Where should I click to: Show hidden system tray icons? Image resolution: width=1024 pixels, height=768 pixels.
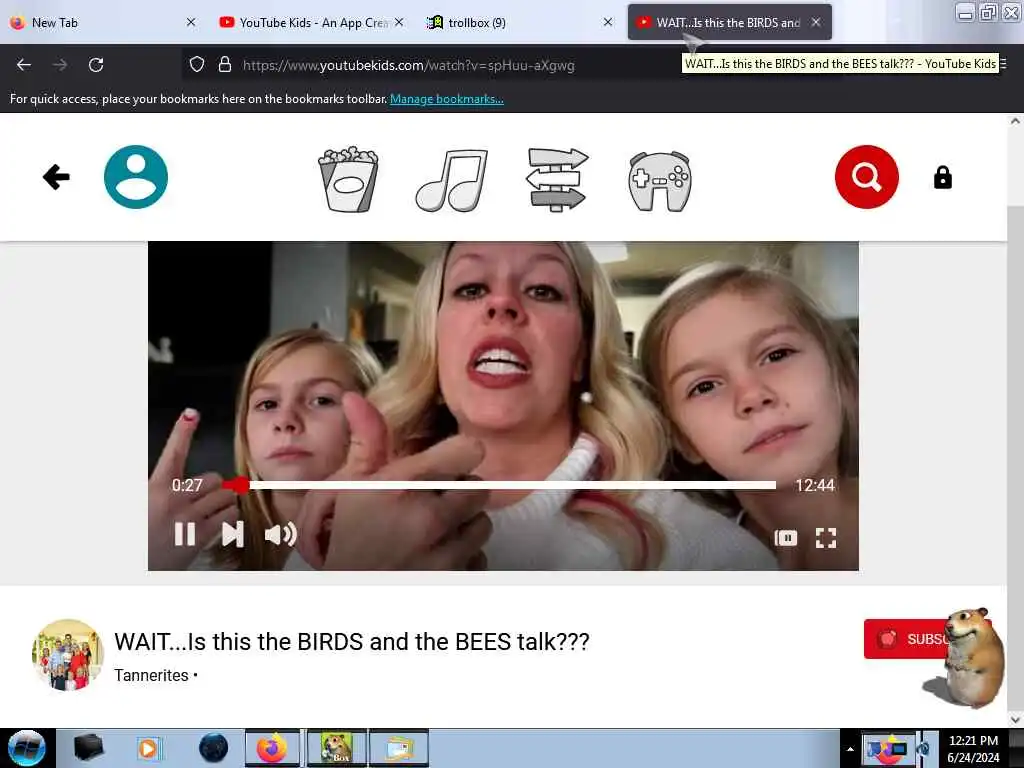(x=850, y=749)
